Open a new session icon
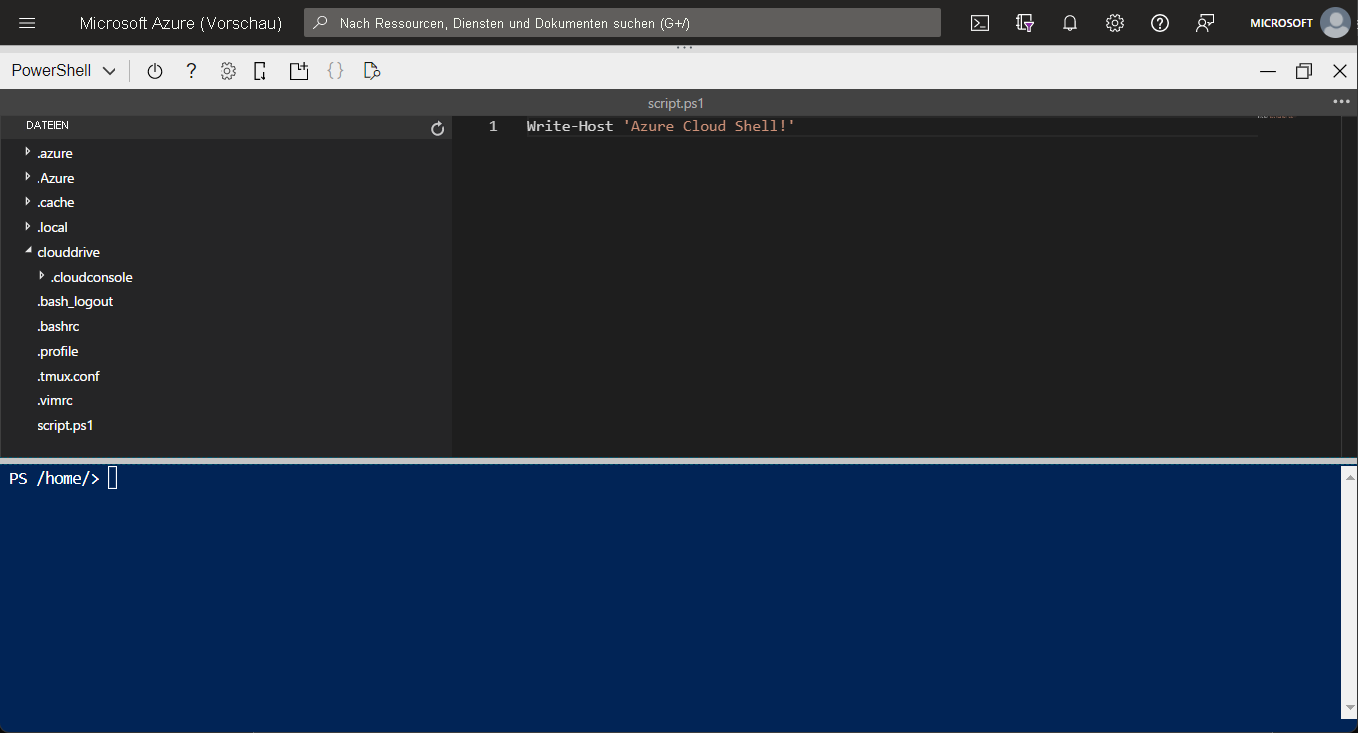 (x=298, y=71)
